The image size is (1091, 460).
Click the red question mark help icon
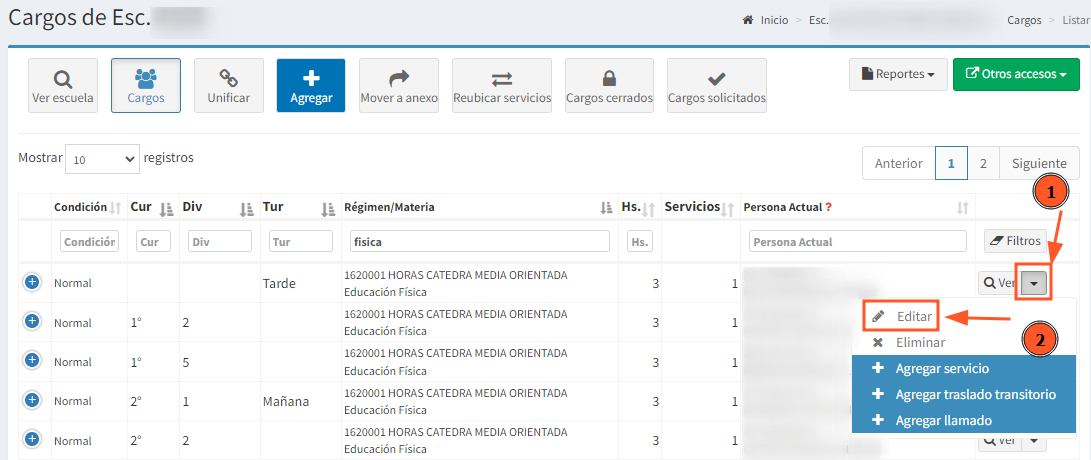(x=829, y=207)
